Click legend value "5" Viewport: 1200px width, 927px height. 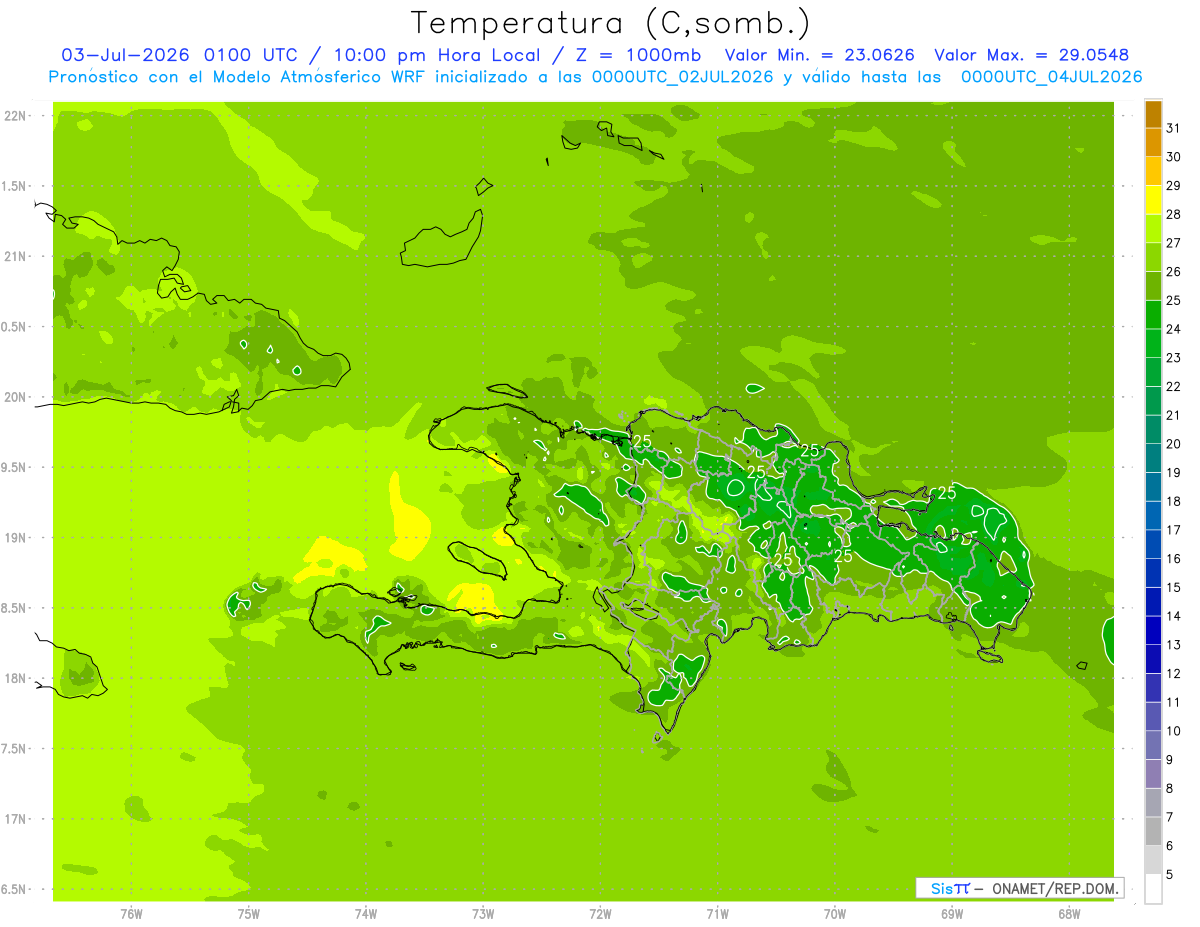click(1170, 875)
